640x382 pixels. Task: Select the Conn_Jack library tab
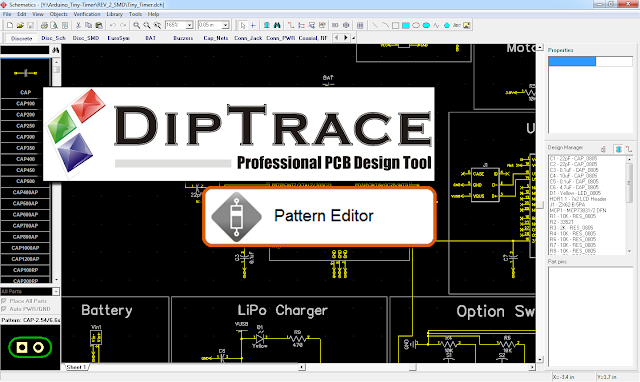pyautogui.click(x=248, y=38)
